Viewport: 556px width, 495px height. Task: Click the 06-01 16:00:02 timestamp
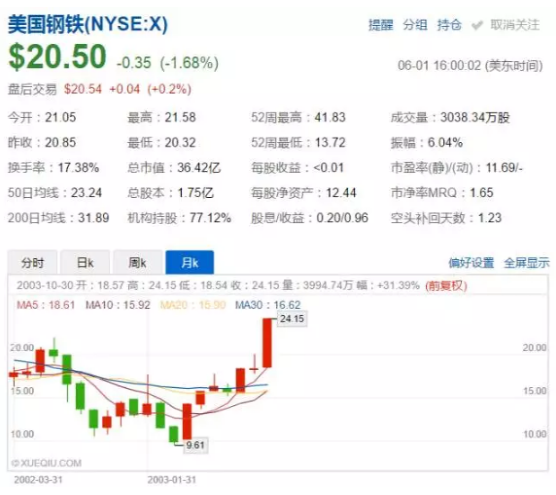click(470, 66)
